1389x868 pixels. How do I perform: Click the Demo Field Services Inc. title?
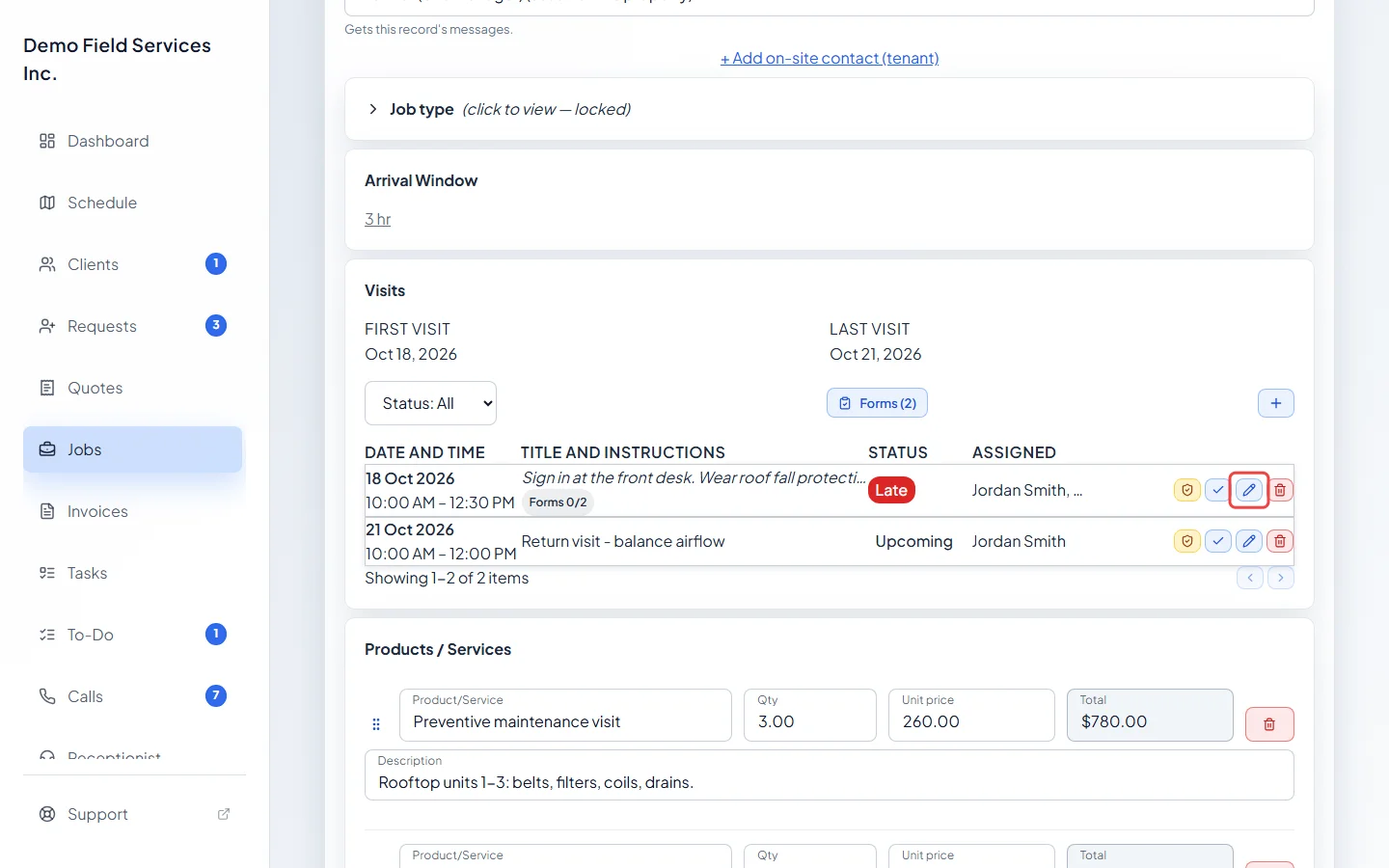117,59
